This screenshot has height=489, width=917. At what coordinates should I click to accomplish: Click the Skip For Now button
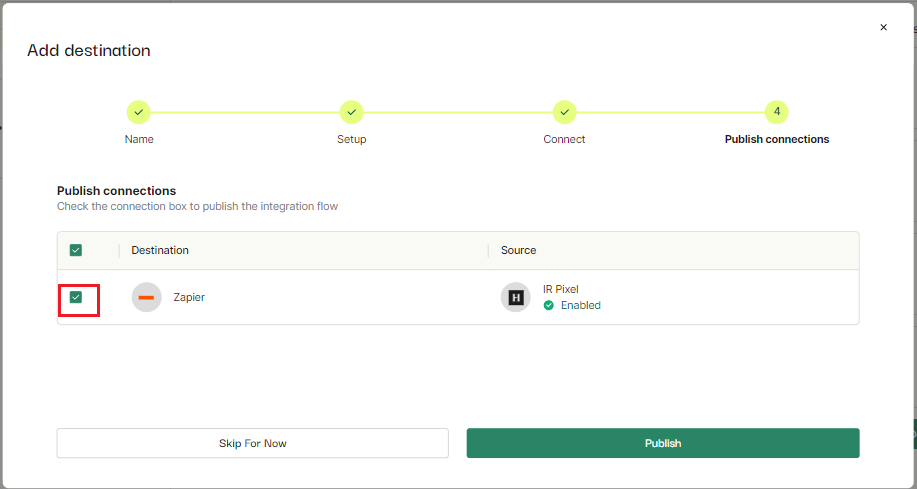pos(253,443)
